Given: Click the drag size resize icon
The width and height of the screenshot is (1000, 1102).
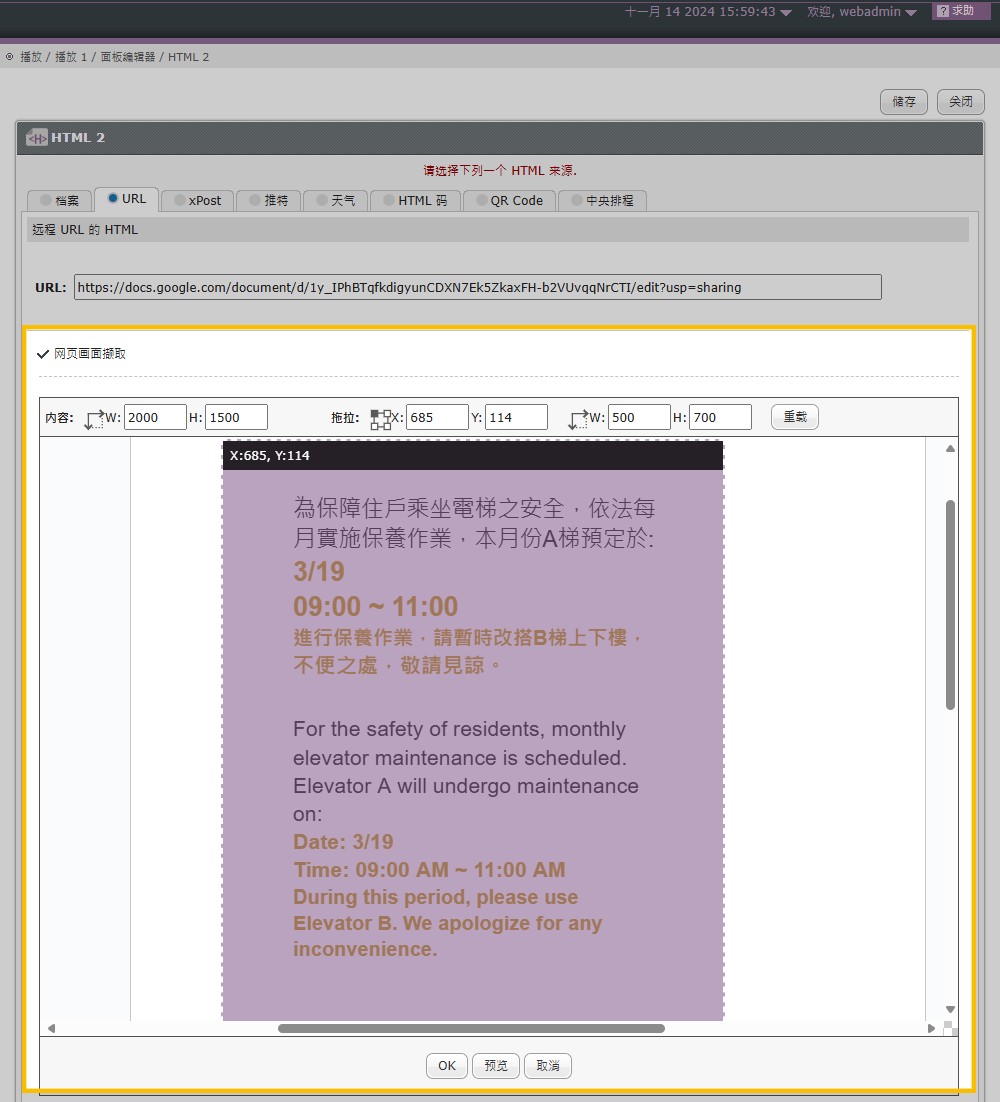Looking at the screenshot, I should click(578, 420).
